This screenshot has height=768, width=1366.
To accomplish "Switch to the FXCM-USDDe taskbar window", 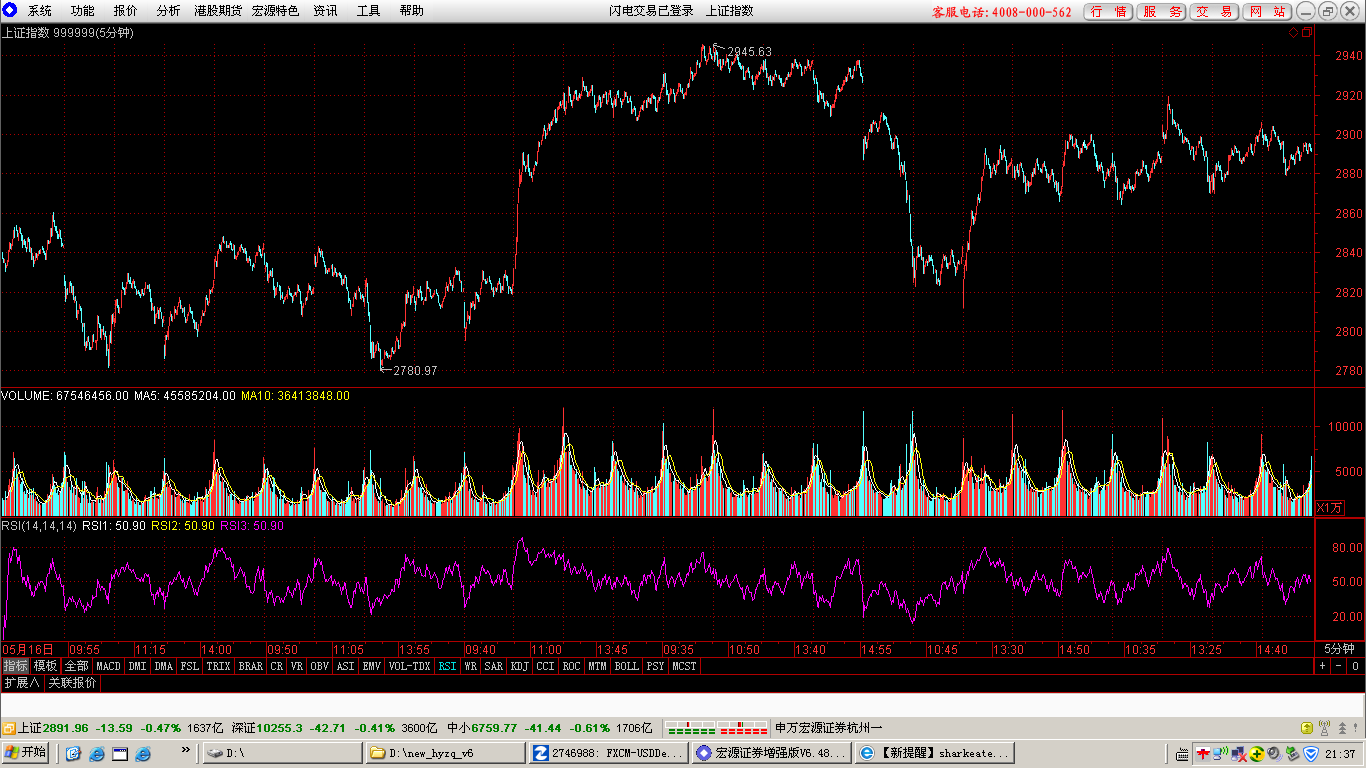I will point(609,752).
